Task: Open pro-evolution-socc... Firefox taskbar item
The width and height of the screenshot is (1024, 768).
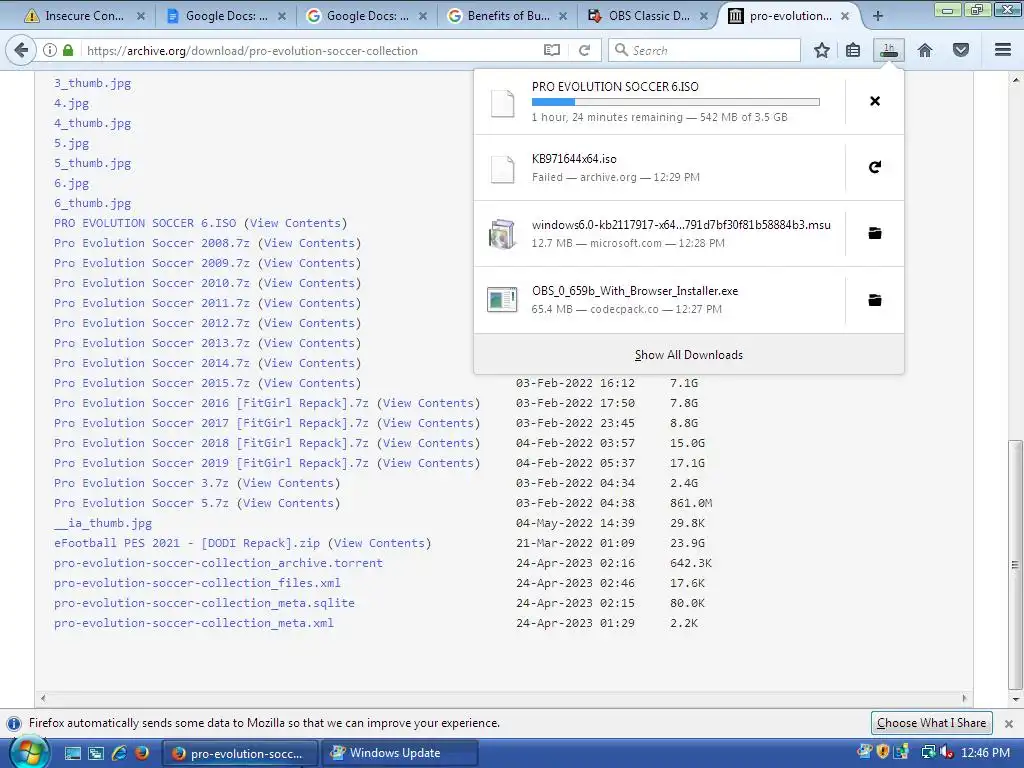Action: 239,753
